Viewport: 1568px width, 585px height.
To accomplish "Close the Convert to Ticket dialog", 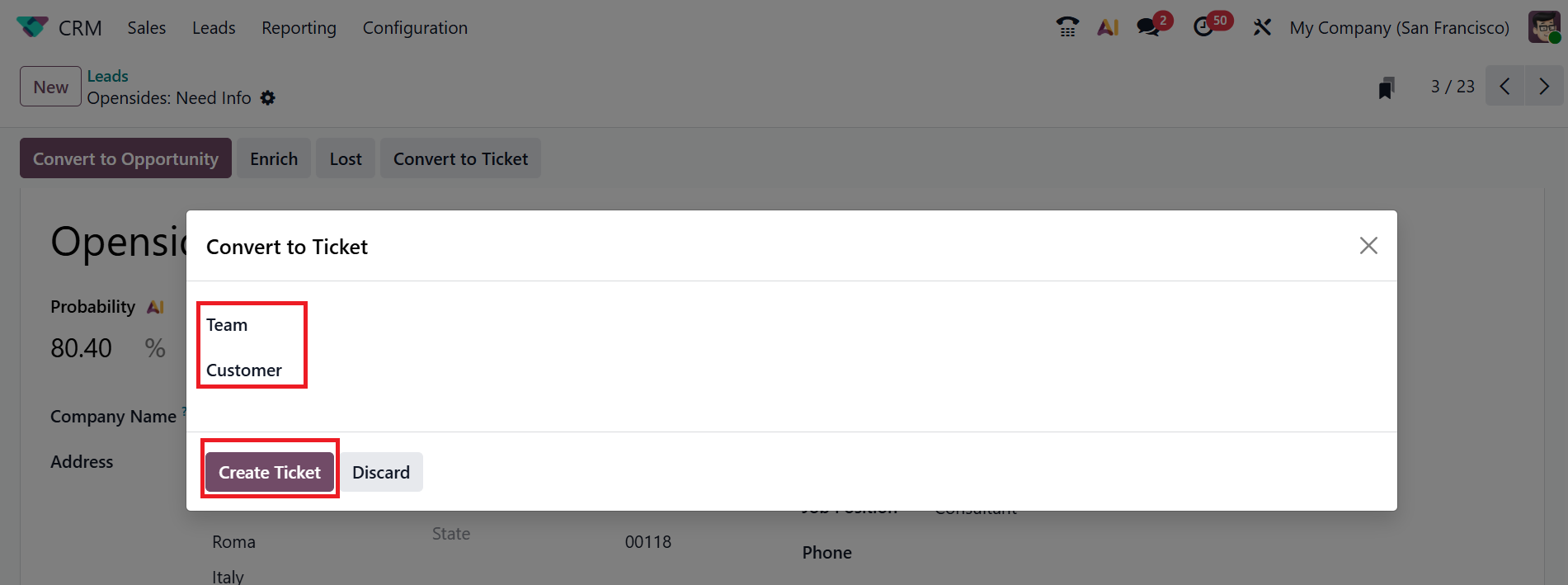I will (1368, 246).
